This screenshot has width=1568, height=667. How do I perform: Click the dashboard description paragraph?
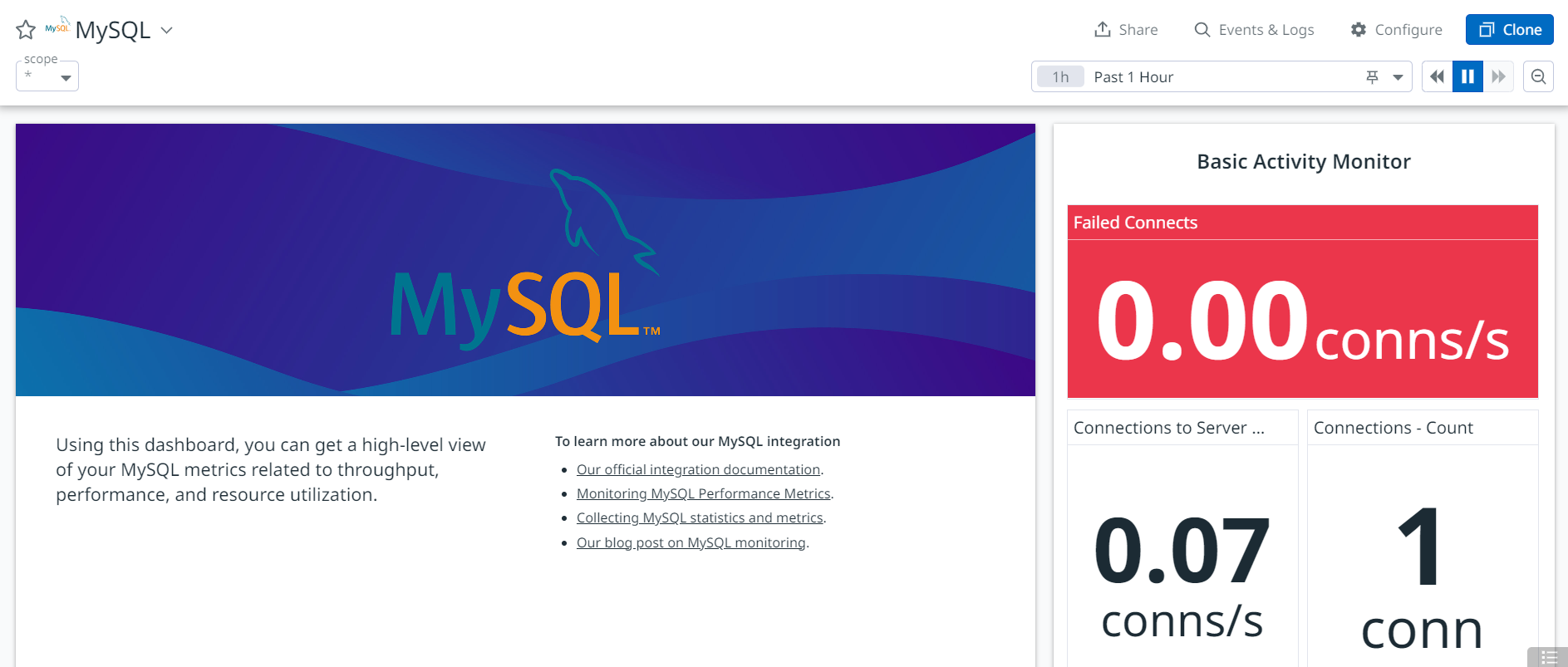(x=271, y=469)
